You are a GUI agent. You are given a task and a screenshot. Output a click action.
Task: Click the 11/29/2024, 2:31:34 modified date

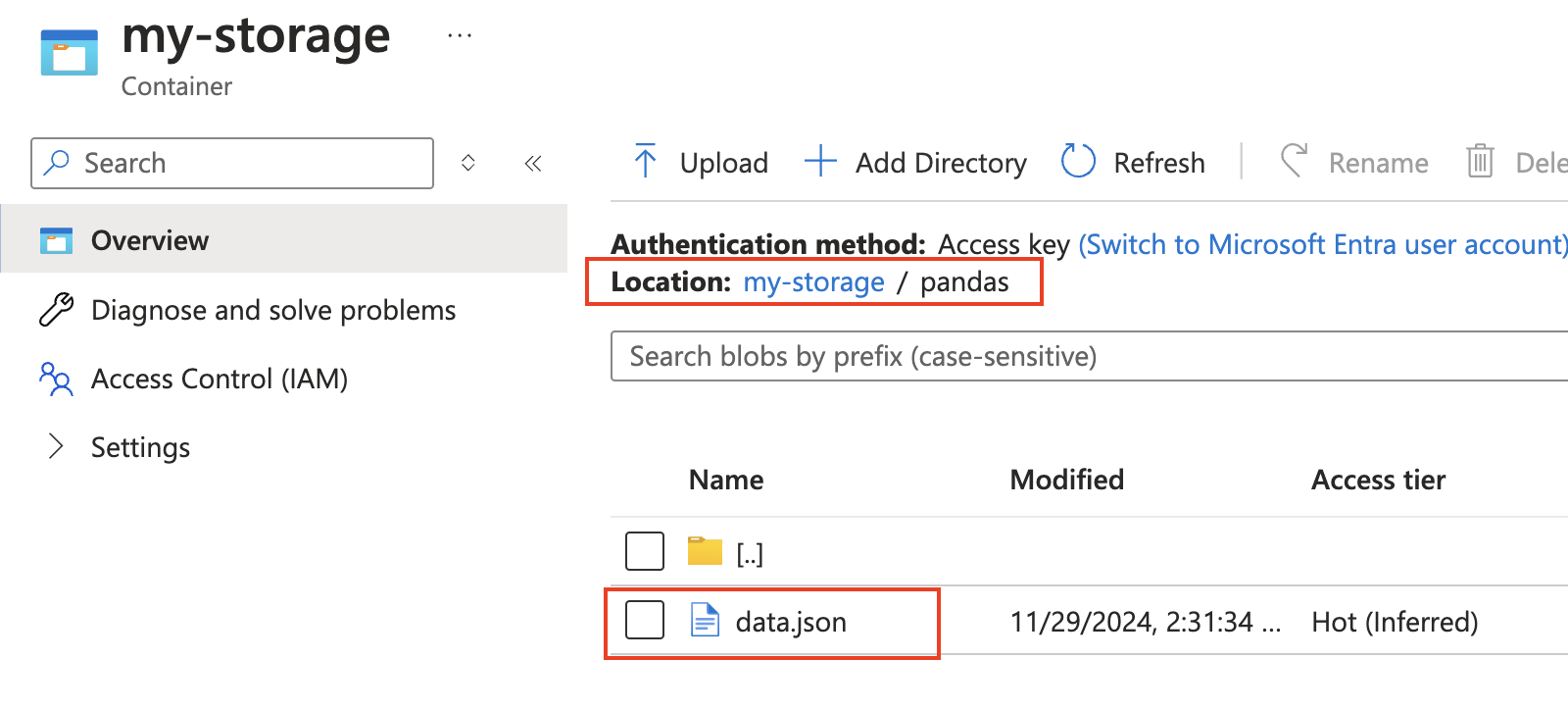tap(1146, 622)
